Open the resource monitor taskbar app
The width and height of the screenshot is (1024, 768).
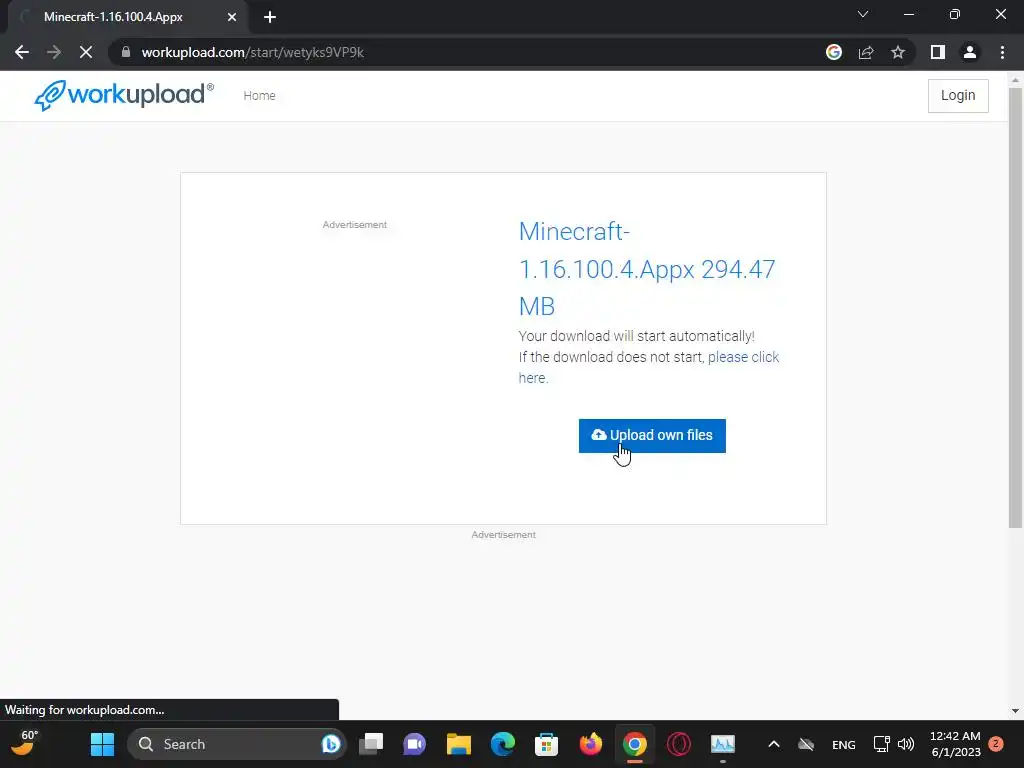pos(722,744)
